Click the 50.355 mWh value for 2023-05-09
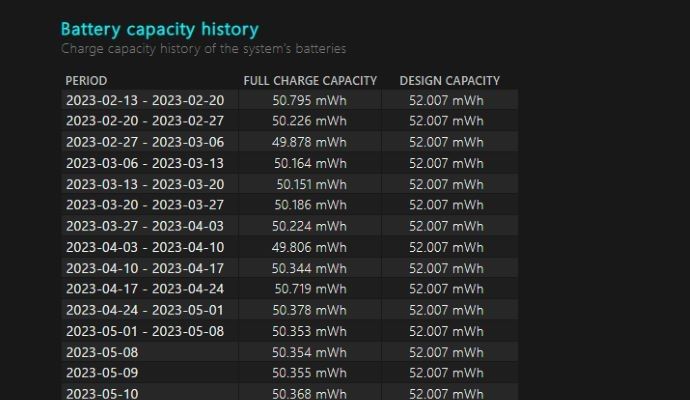 [x=309, y=373]
